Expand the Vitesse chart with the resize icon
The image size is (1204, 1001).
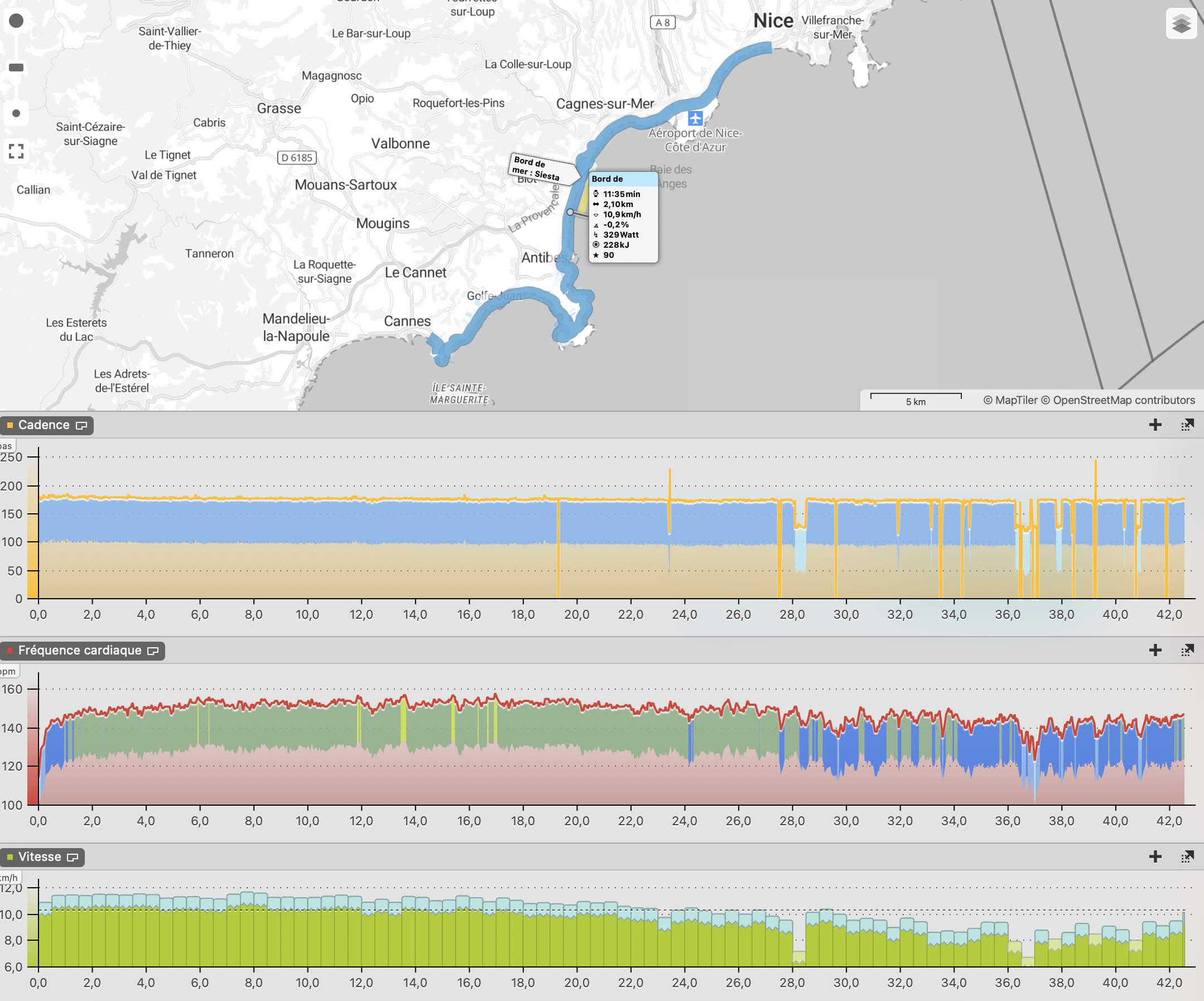coord(1187,856)
